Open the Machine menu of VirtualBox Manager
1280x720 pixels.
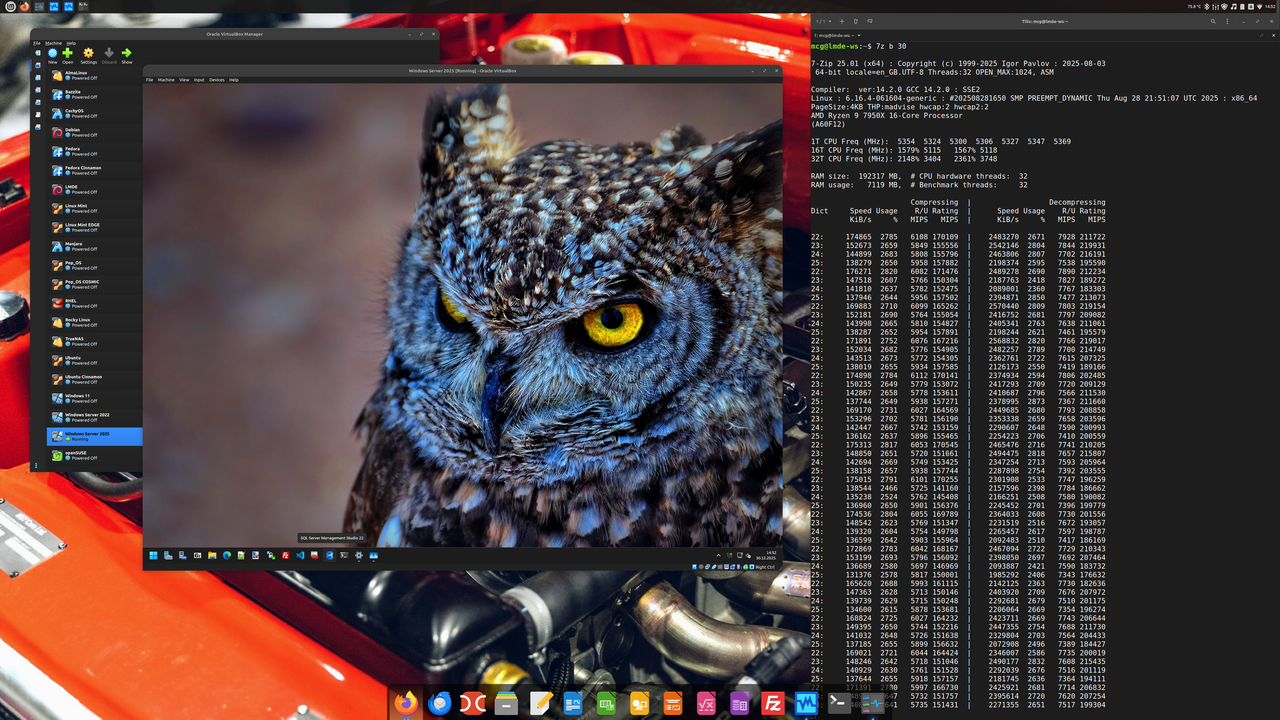[54, 43]
